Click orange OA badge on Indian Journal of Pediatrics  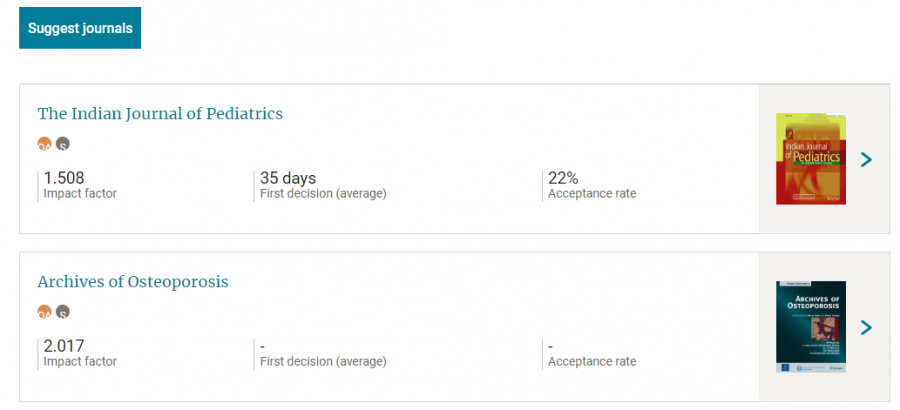click(x=44, y=144)
